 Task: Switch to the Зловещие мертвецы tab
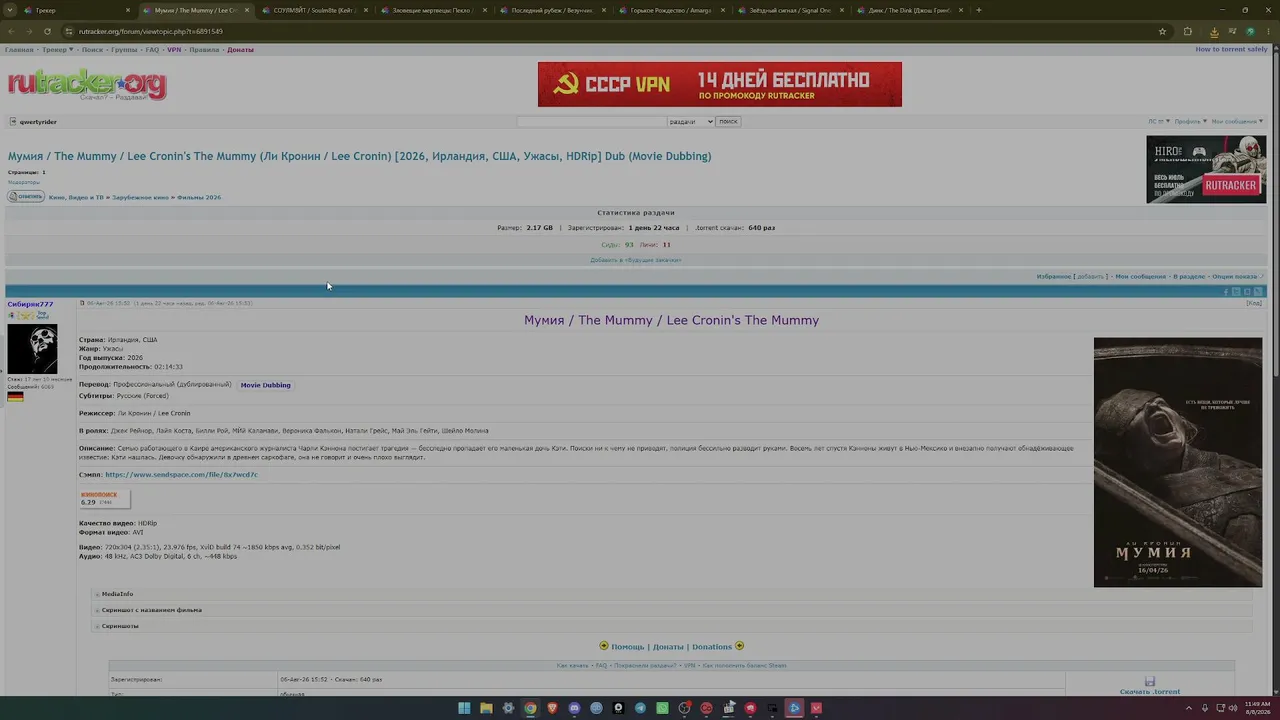click(x=433, y=10)
